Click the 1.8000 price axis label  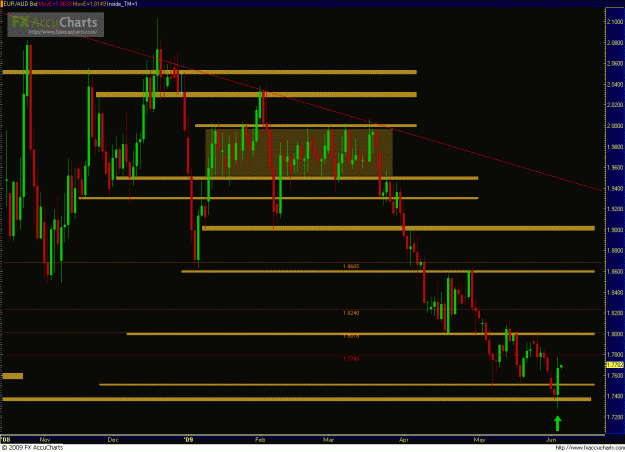(x=615, y=334)
